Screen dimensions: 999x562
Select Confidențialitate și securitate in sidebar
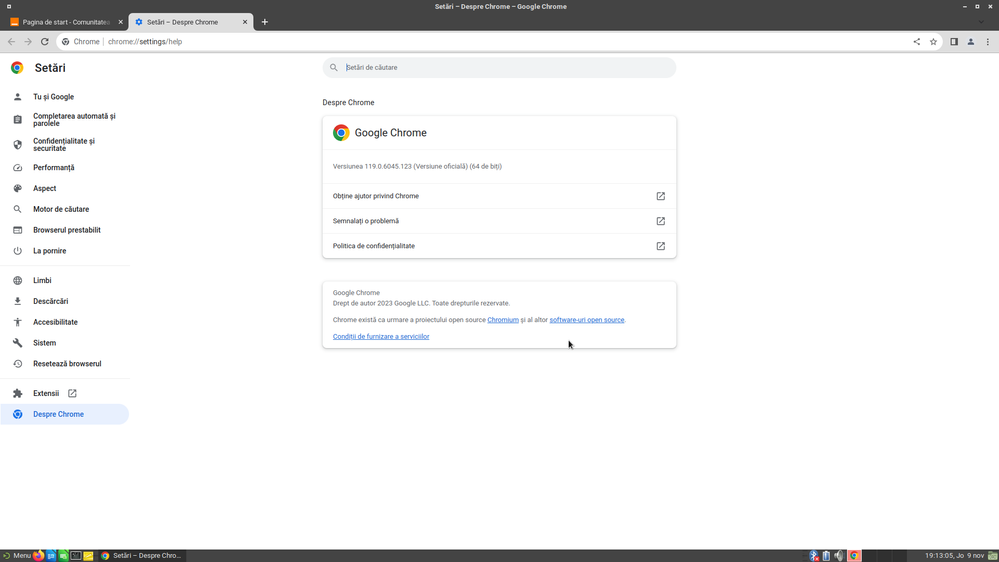tap(63, 144)
